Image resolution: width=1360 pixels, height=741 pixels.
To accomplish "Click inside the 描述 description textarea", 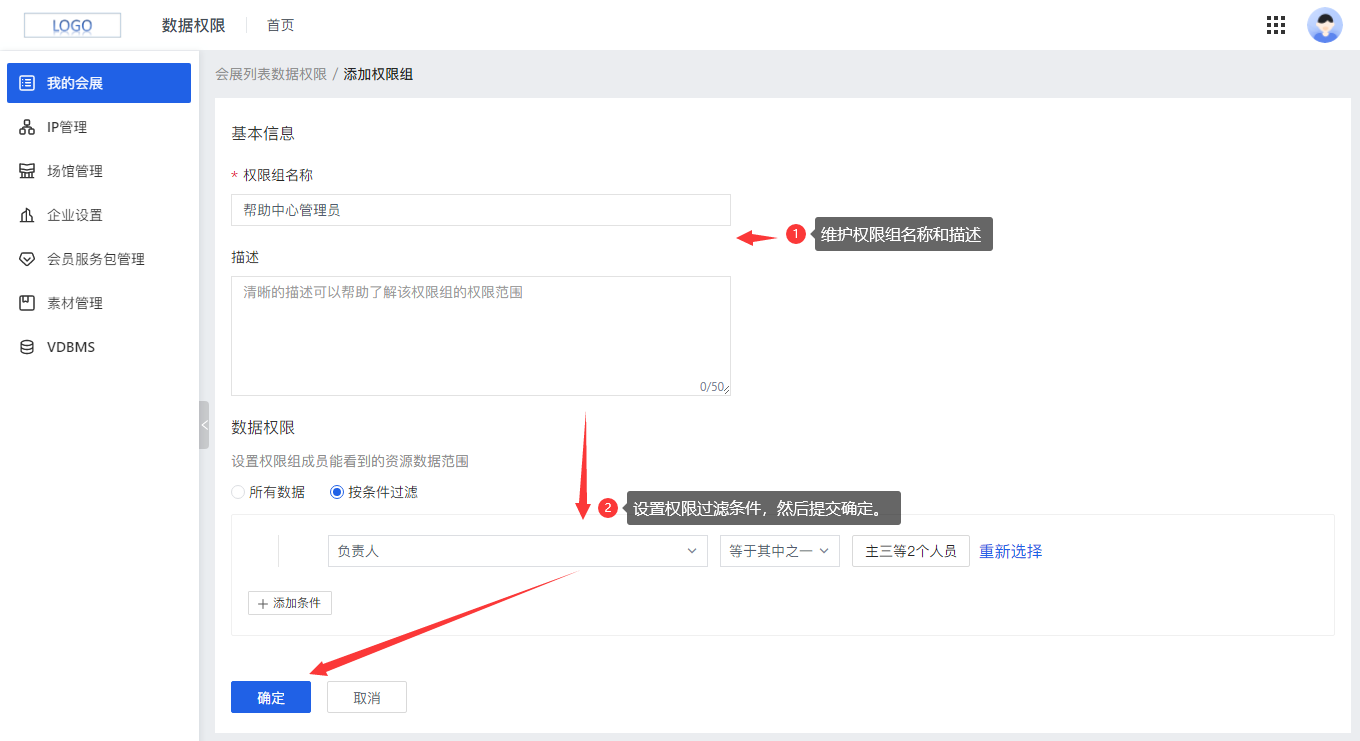I will point(480,330).
